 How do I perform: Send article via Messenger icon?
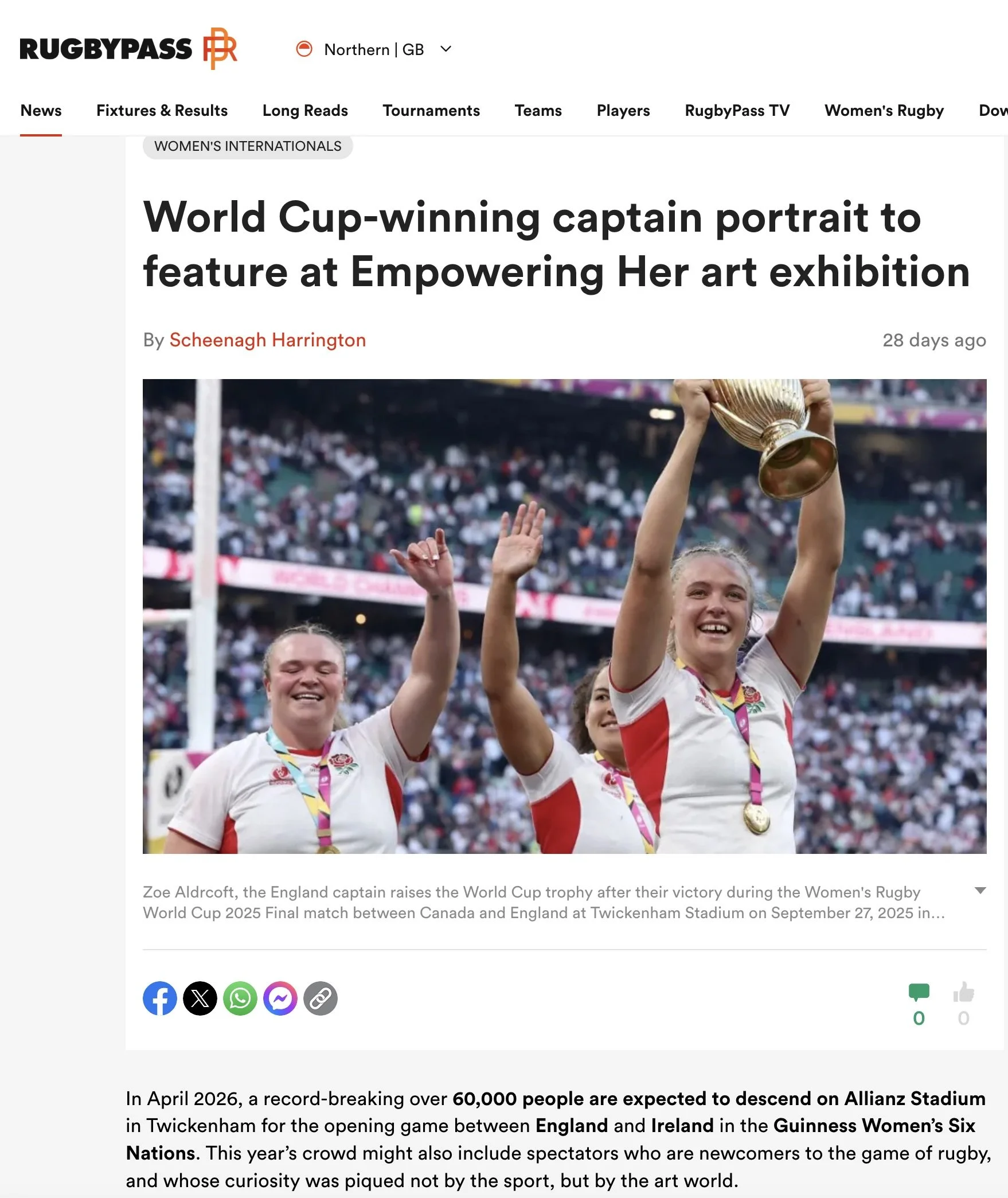click(280, 998)
